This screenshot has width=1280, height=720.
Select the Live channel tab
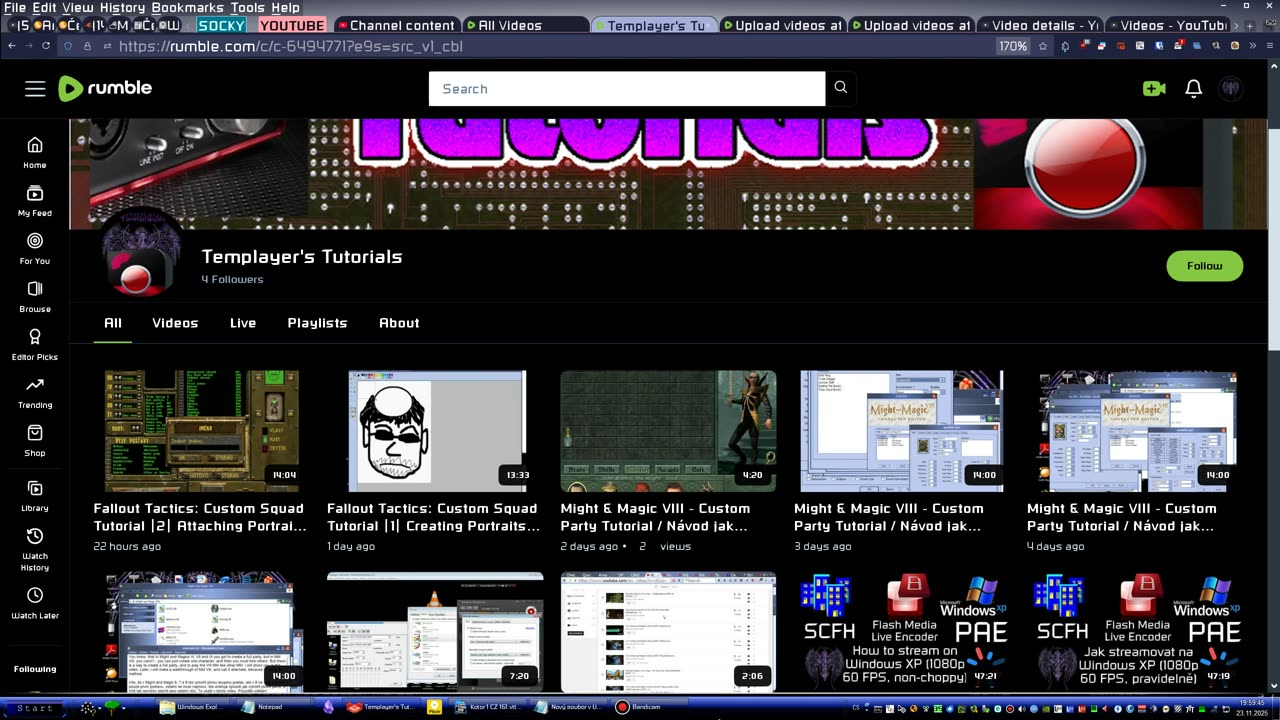243,323
